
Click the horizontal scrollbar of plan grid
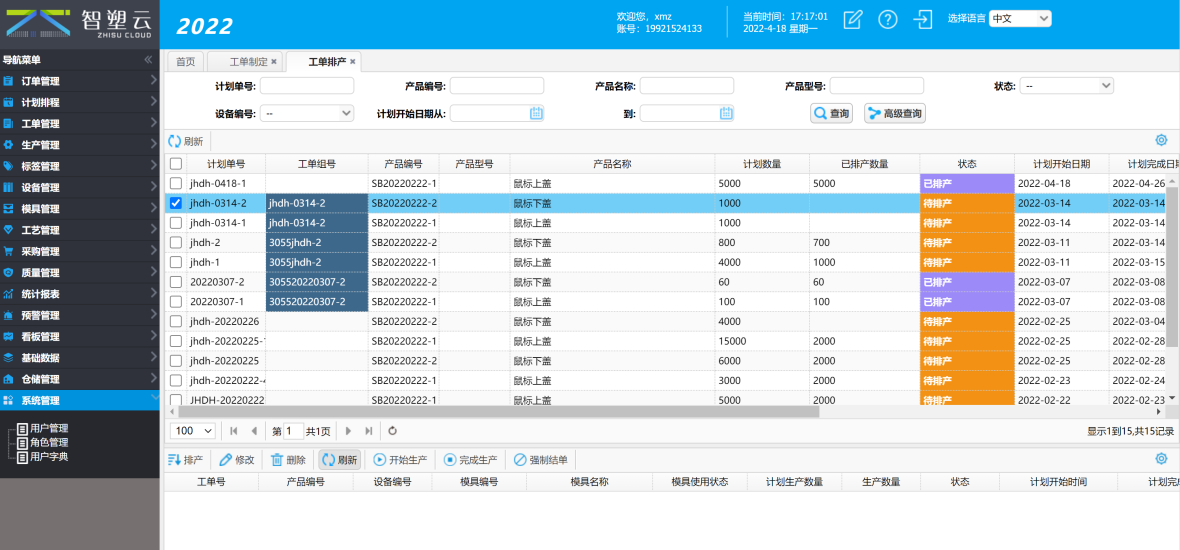497,412
